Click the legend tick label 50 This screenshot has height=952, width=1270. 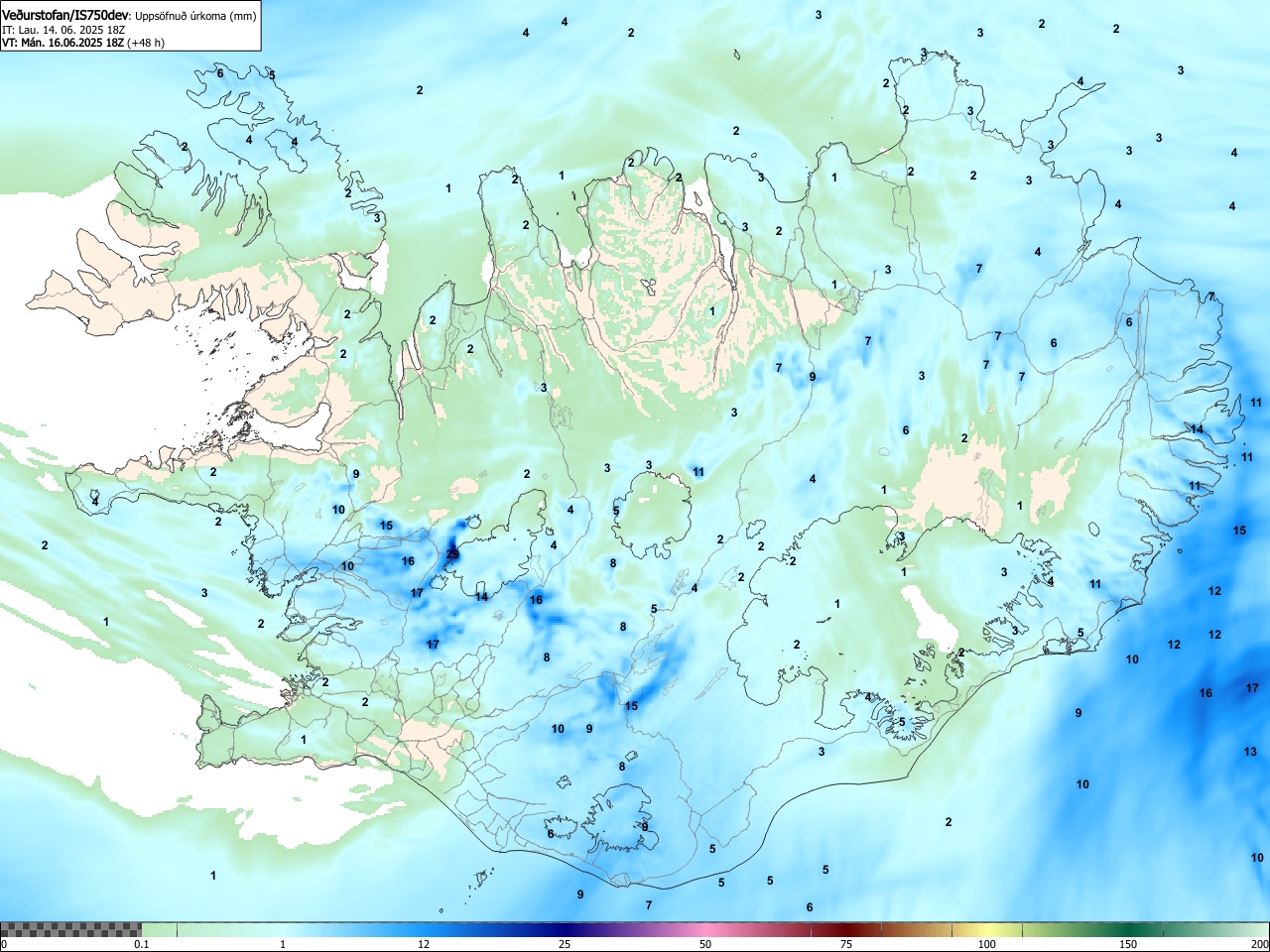(x=705, y=944)
